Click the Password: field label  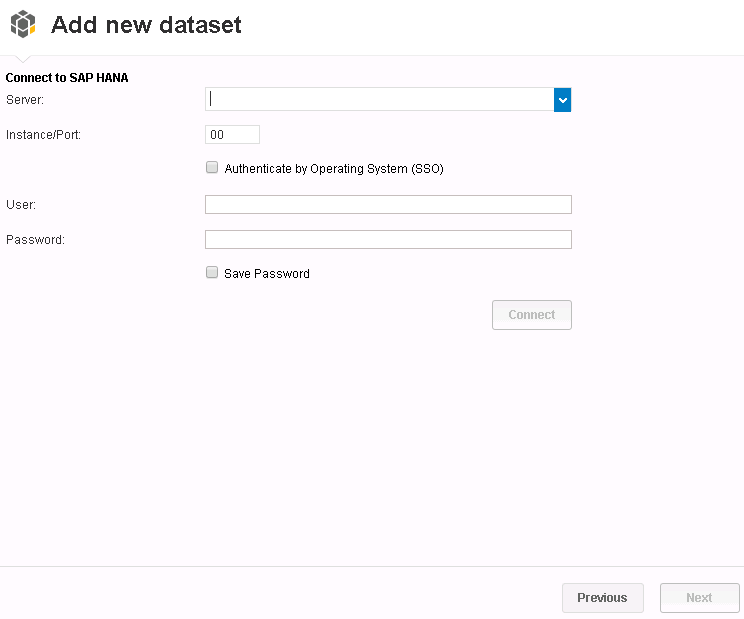[35, 240]
